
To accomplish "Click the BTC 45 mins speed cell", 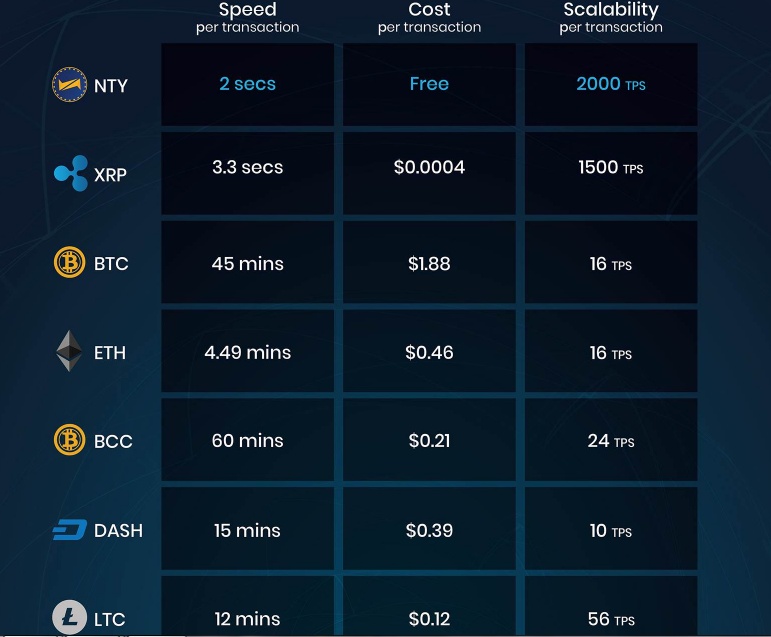I will click(x=247, y=264).
